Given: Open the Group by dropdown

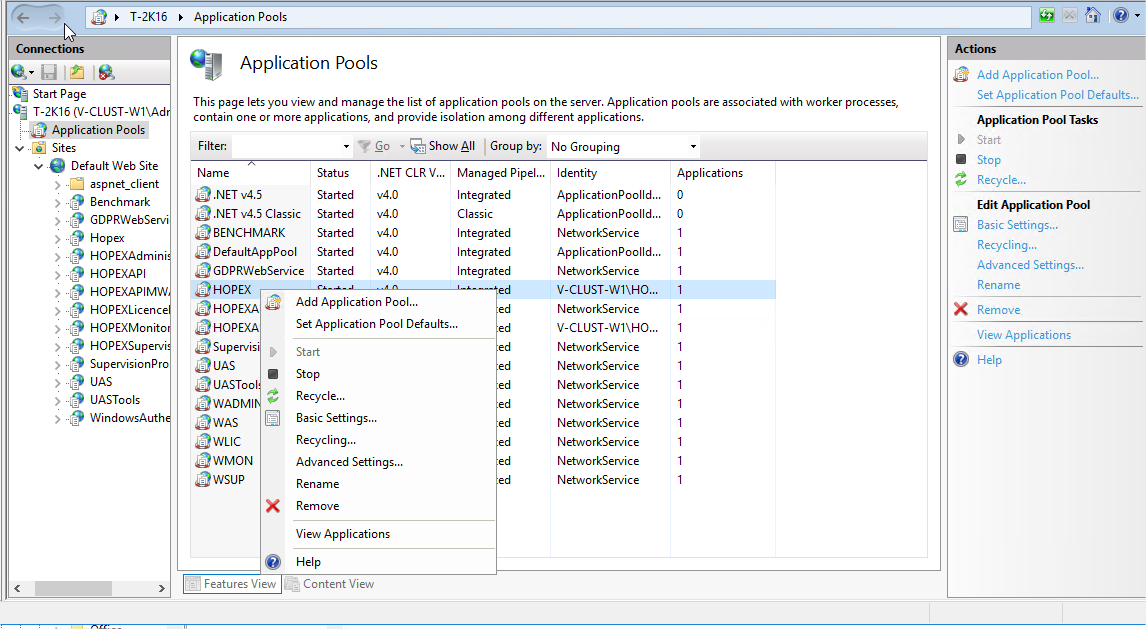Looking at the screenshot, I should (692, 147).
